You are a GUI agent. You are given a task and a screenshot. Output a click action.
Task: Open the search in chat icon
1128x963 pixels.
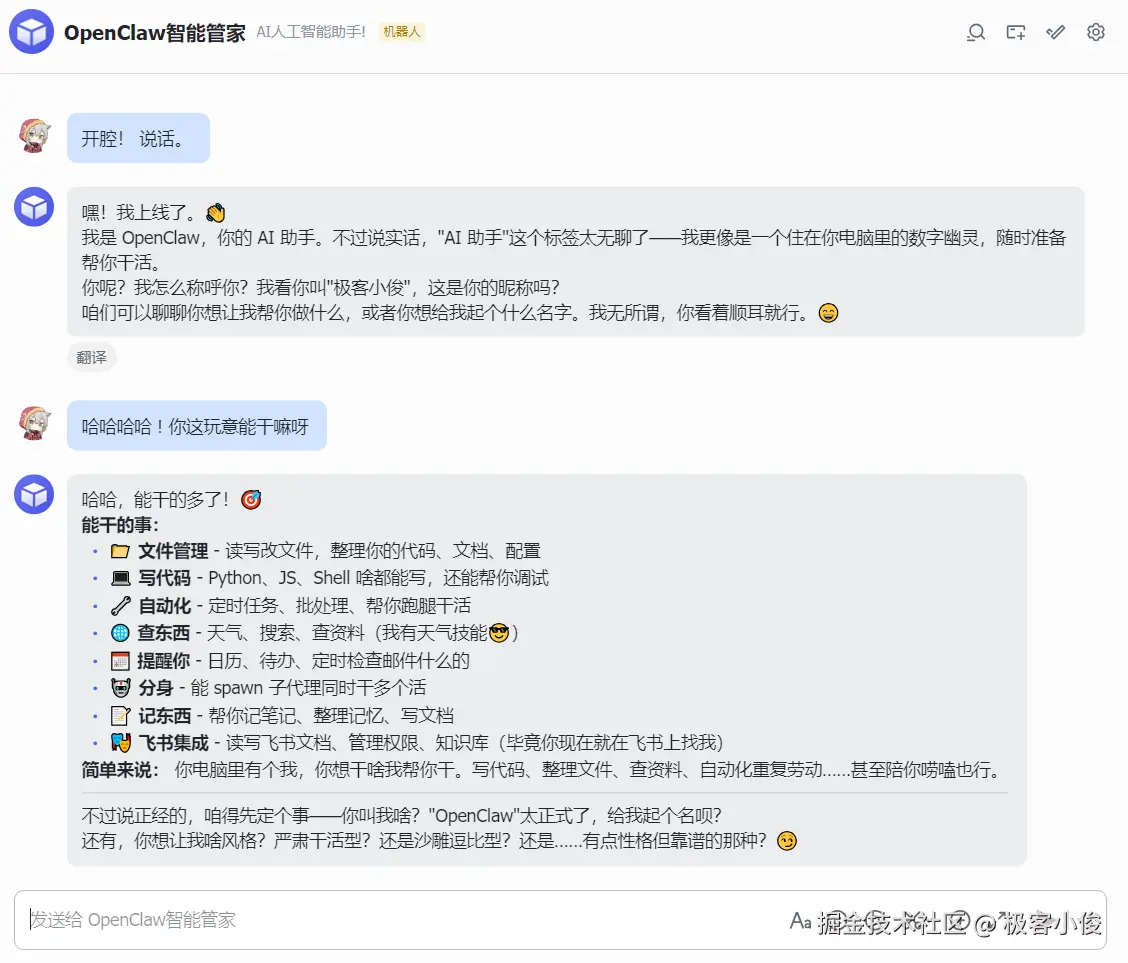point(975,32)
